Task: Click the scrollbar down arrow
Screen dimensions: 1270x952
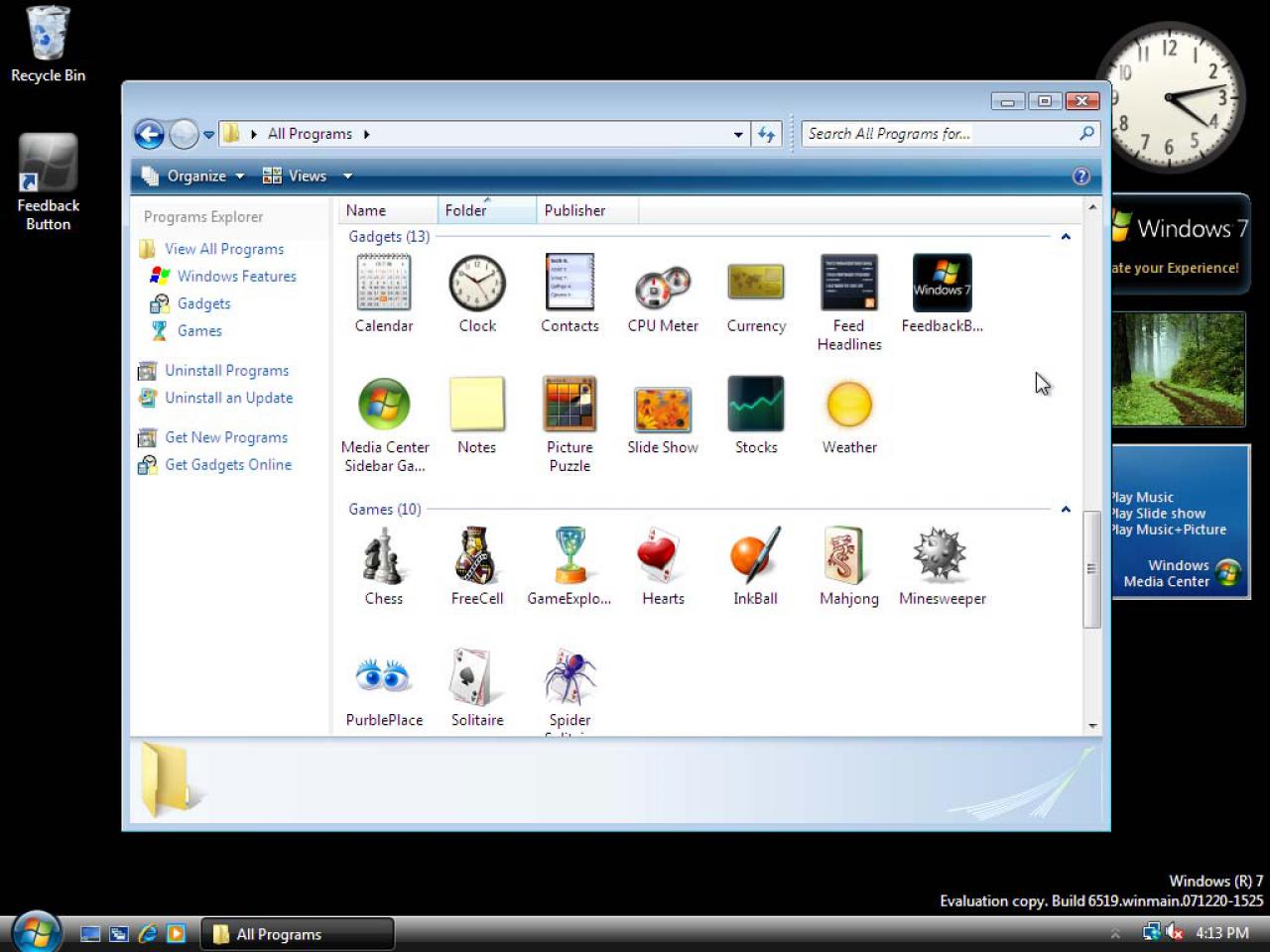Action: pos(1092,726)
